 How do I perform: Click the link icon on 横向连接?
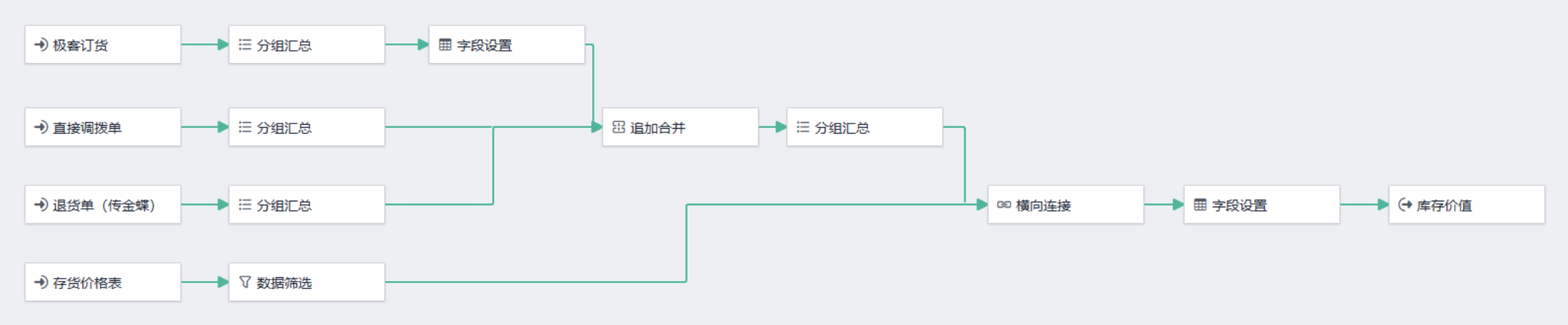click(x=1004, y=205)
